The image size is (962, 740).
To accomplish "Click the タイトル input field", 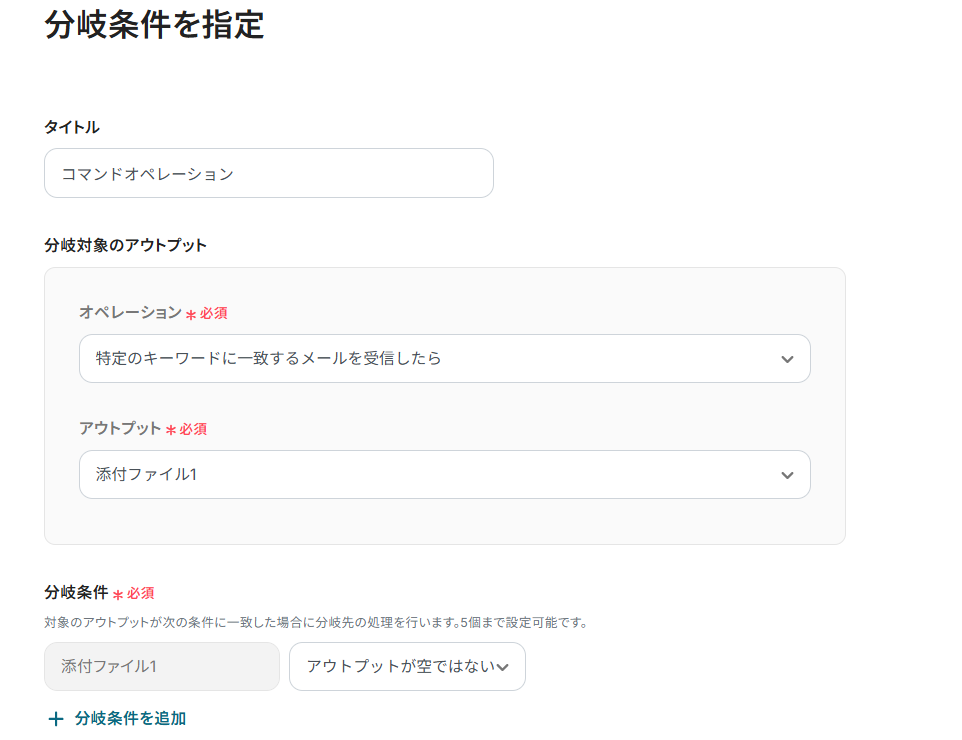I will pos(268,173).
